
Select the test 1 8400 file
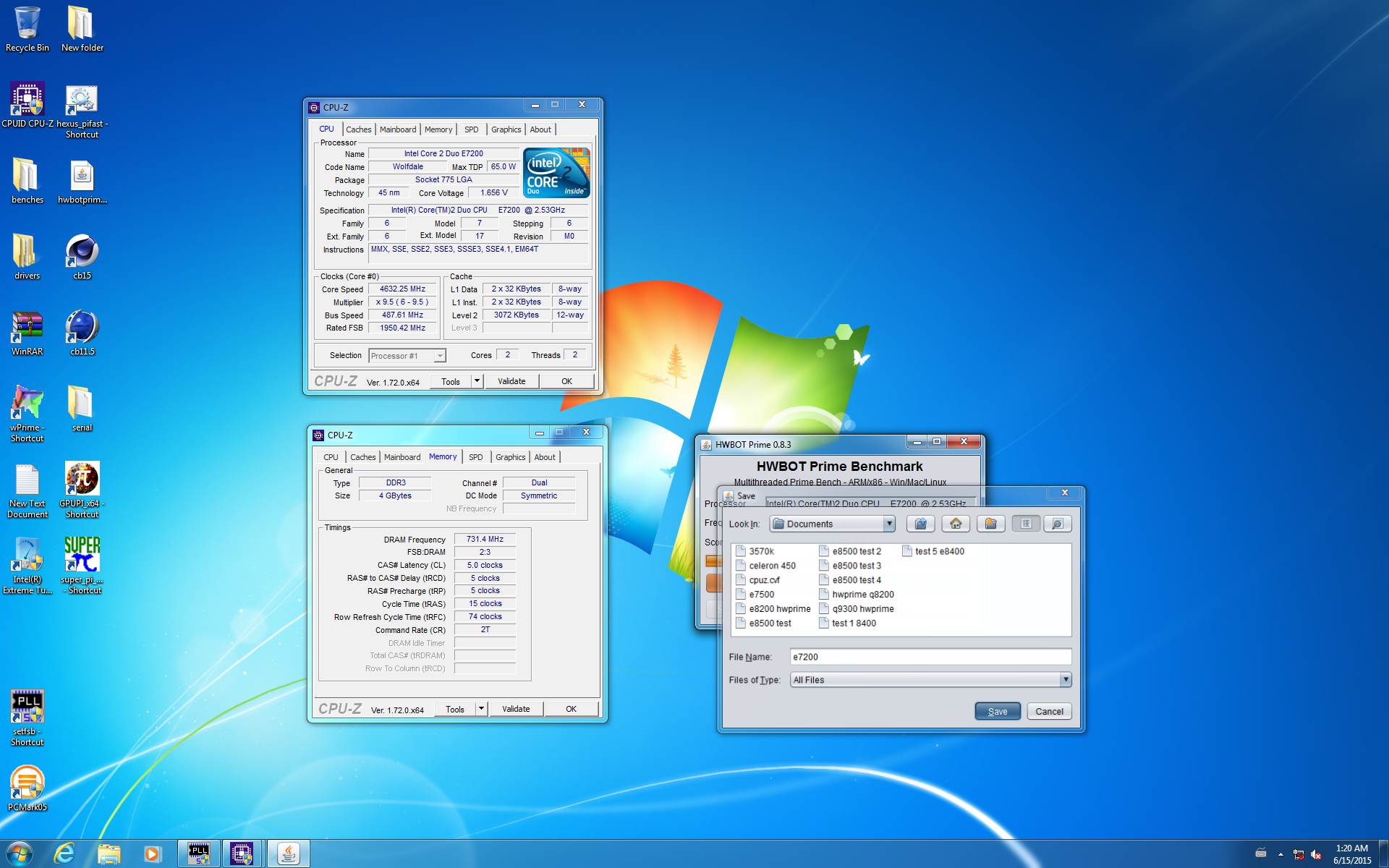[847, 624]
